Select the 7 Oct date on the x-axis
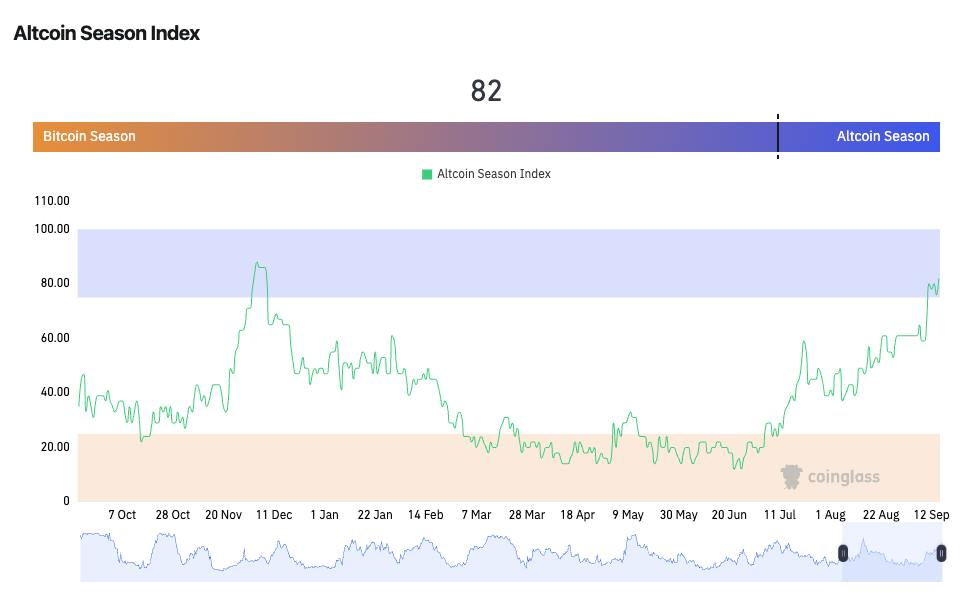 [122, 515]
